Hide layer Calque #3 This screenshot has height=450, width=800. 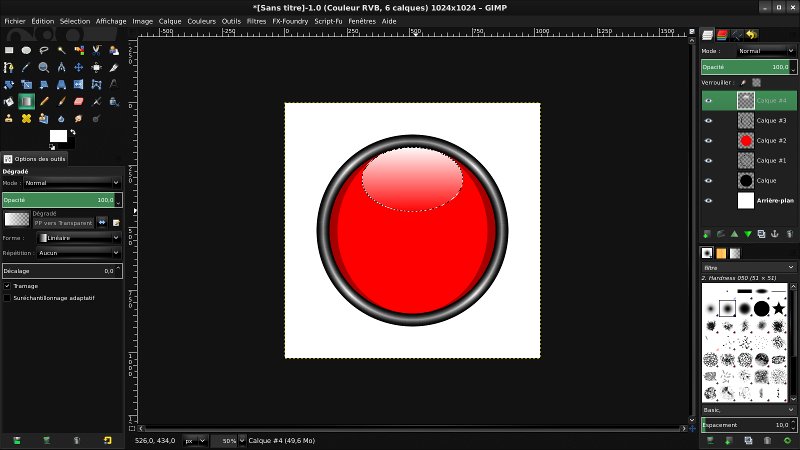(708, 120)
